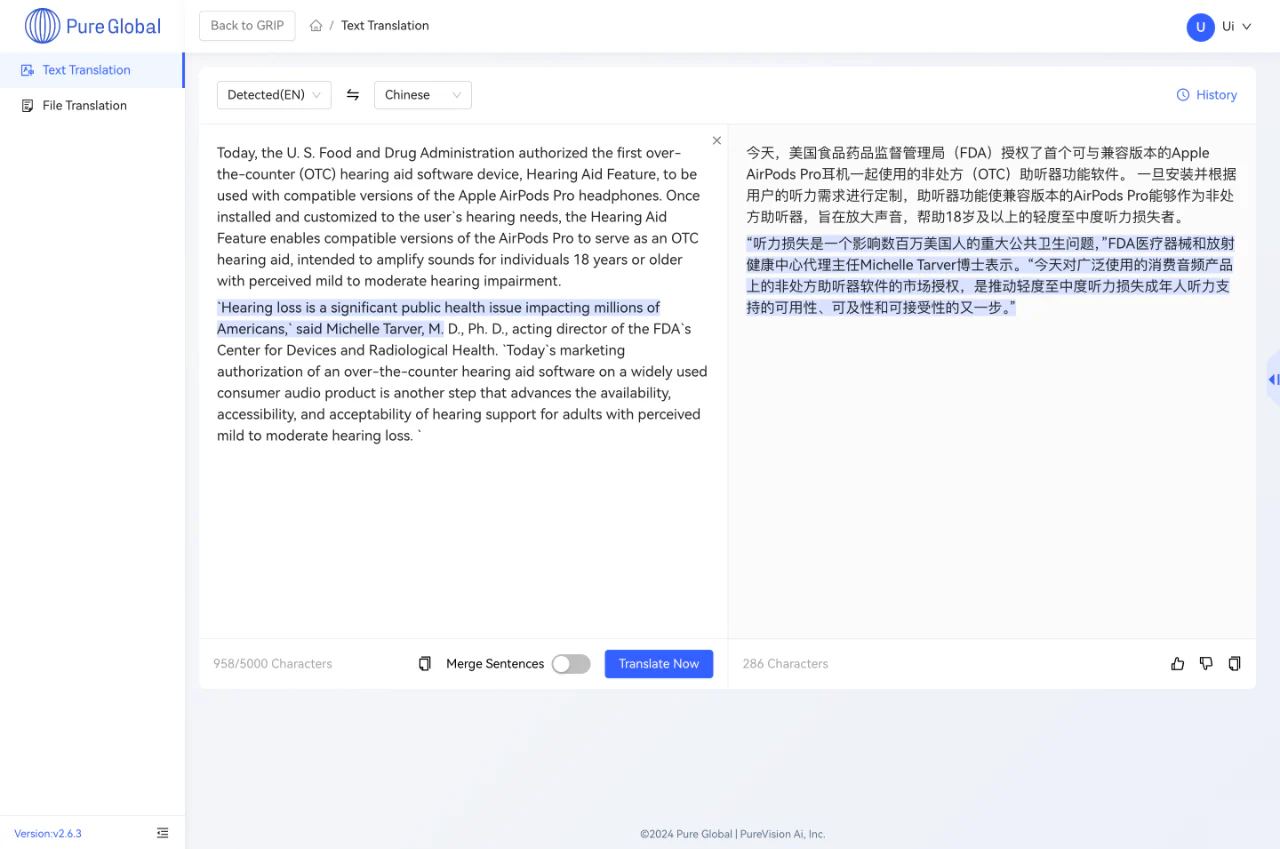Expand the Ui user account menu
This screenshot has width=1280, height=849.
(1237, 27)
